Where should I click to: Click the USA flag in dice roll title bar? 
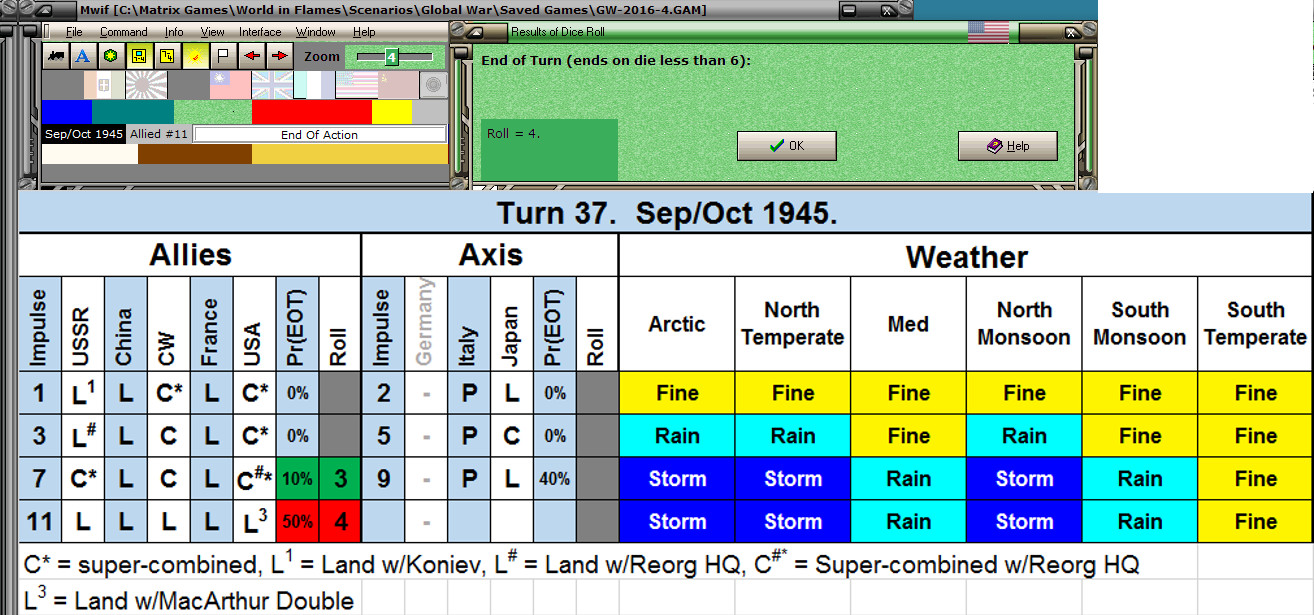coord(989,32)
